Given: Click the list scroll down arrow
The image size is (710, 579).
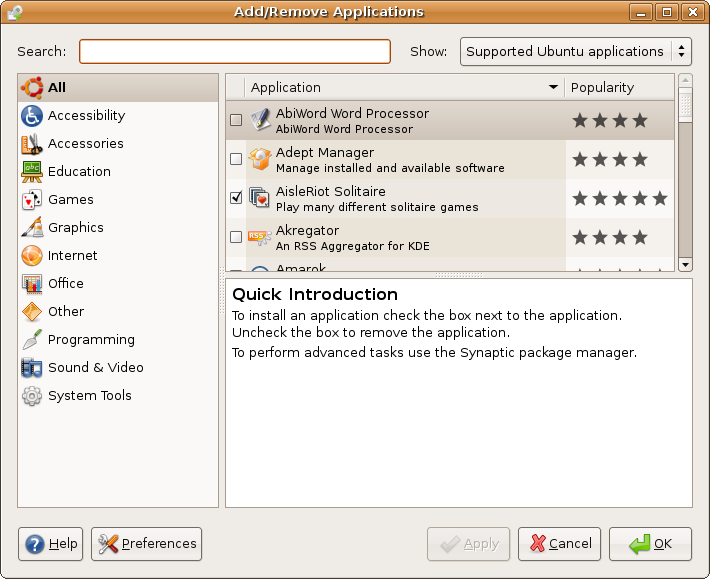Looking at the screenshot, I should click(x=685, y=264).
